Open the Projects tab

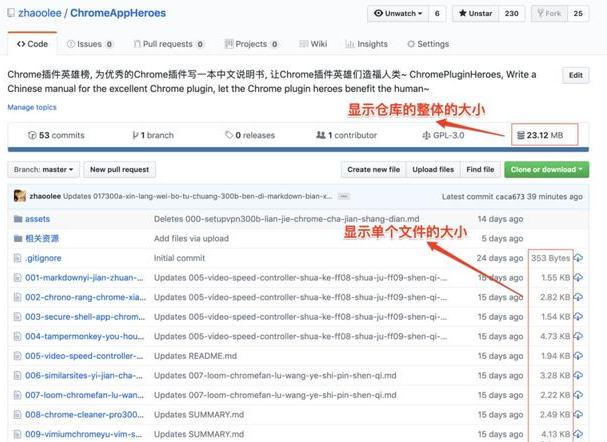(252, 44)
